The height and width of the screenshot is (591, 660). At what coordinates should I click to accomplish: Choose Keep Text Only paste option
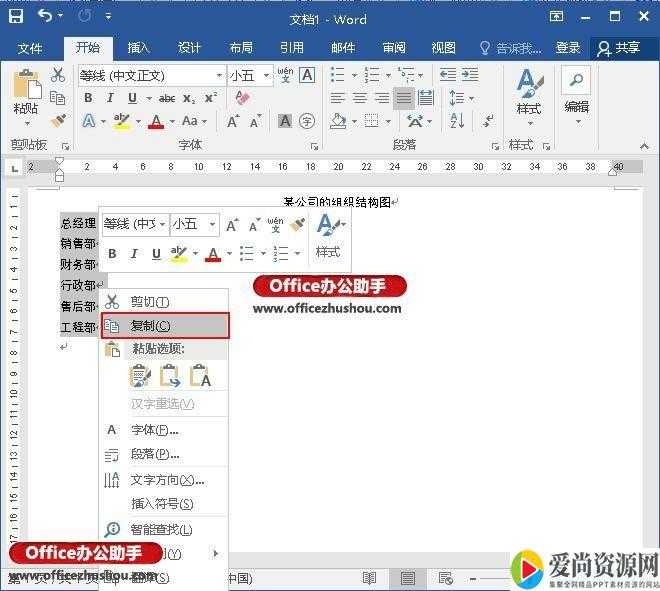tap(200, 376)
